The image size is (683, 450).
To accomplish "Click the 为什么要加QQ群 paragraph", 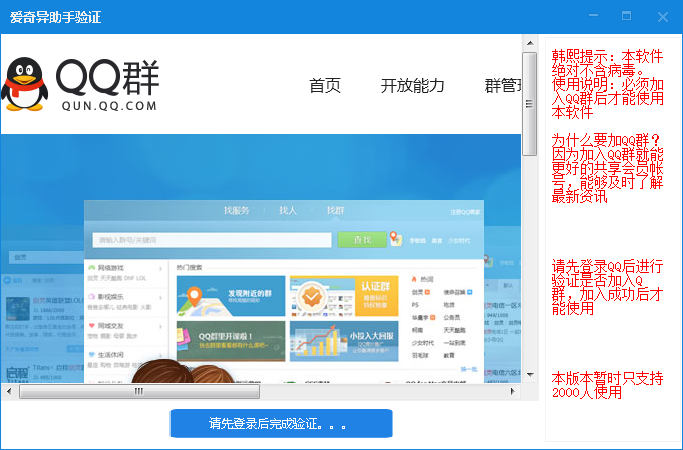I will tap(607, 168).
